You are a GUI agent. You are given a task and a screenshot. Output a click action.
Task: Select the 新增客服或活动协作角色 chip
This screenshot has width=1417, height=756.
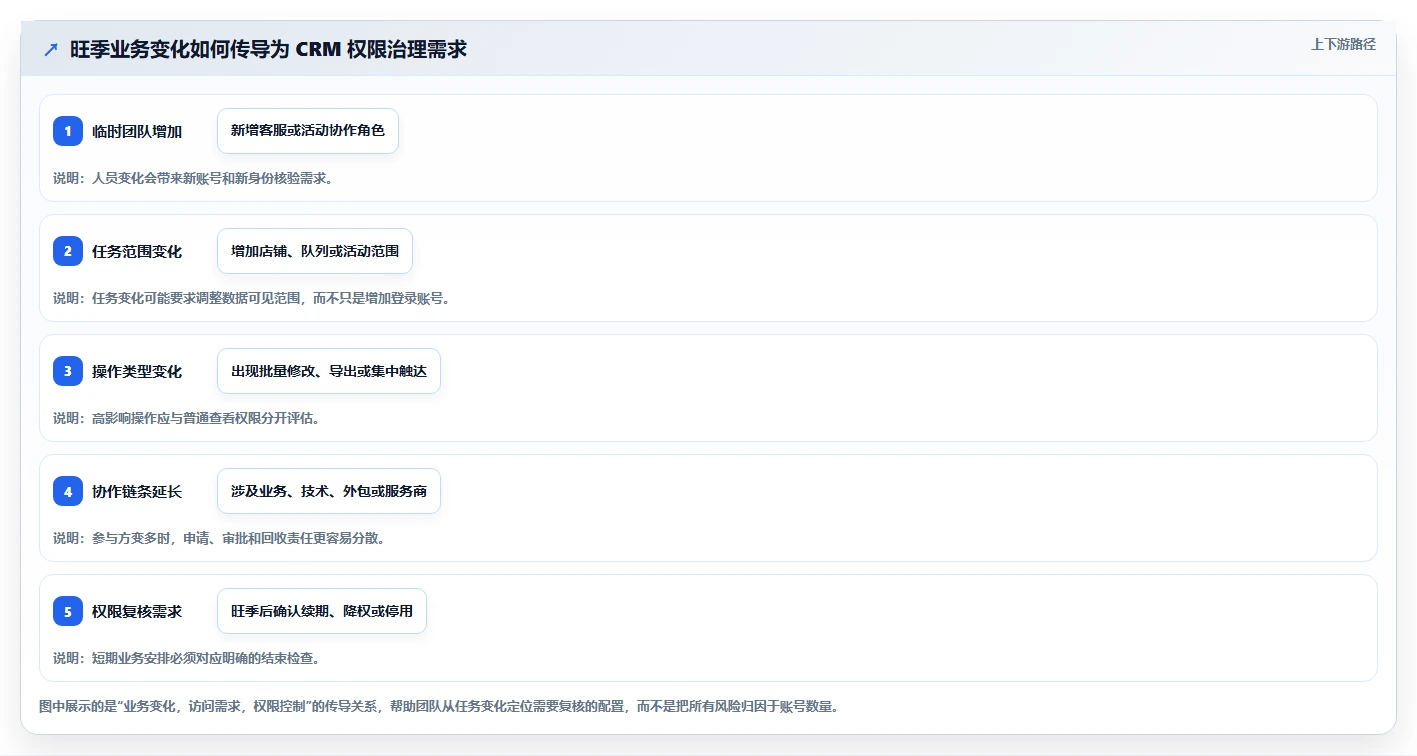pyautogui.click(x=308, y=131)
